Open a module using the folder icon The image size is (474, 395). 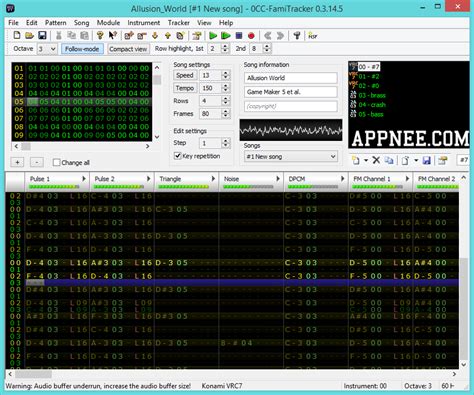[x=29, y=35]
